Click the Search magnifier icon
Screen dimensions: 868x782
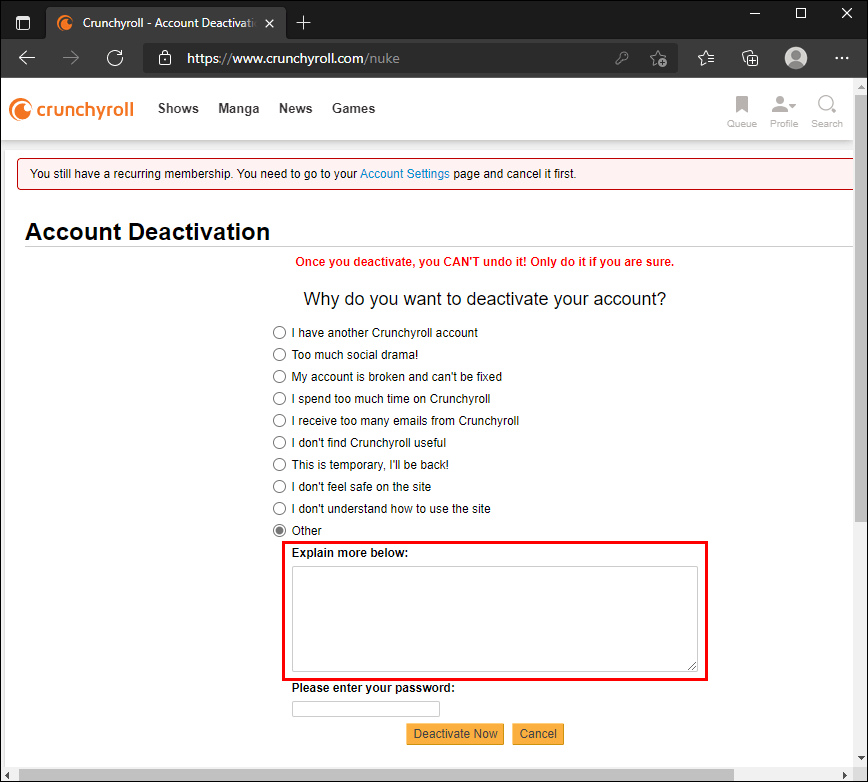click(x=827, y=110)
